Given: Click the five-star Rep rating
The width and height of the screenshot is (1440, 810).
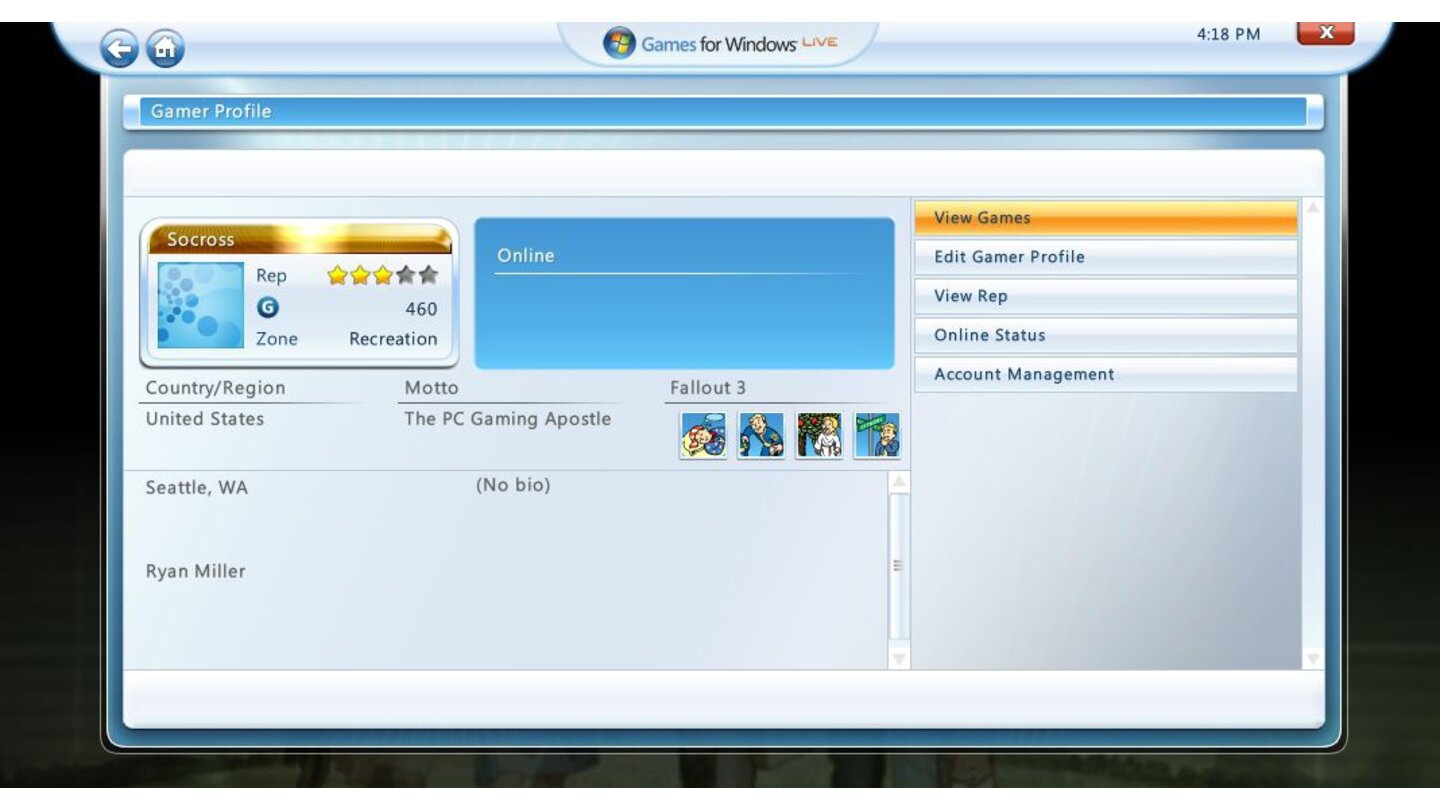Looking at the screenshot, I should tap(382, 275).
